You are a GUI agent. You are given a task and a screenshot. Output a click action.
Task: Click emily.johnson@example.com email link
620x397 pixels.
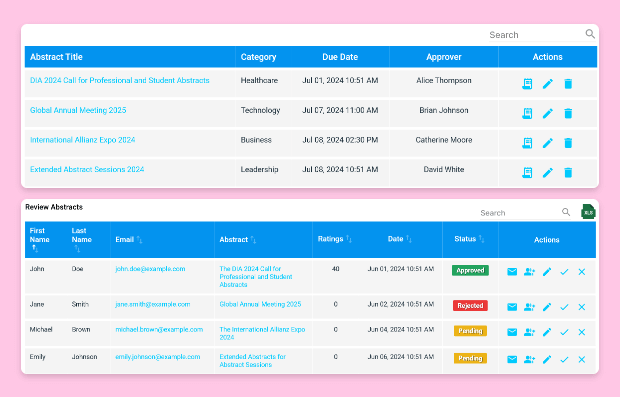pyautogui.click(x=158, y=357)
